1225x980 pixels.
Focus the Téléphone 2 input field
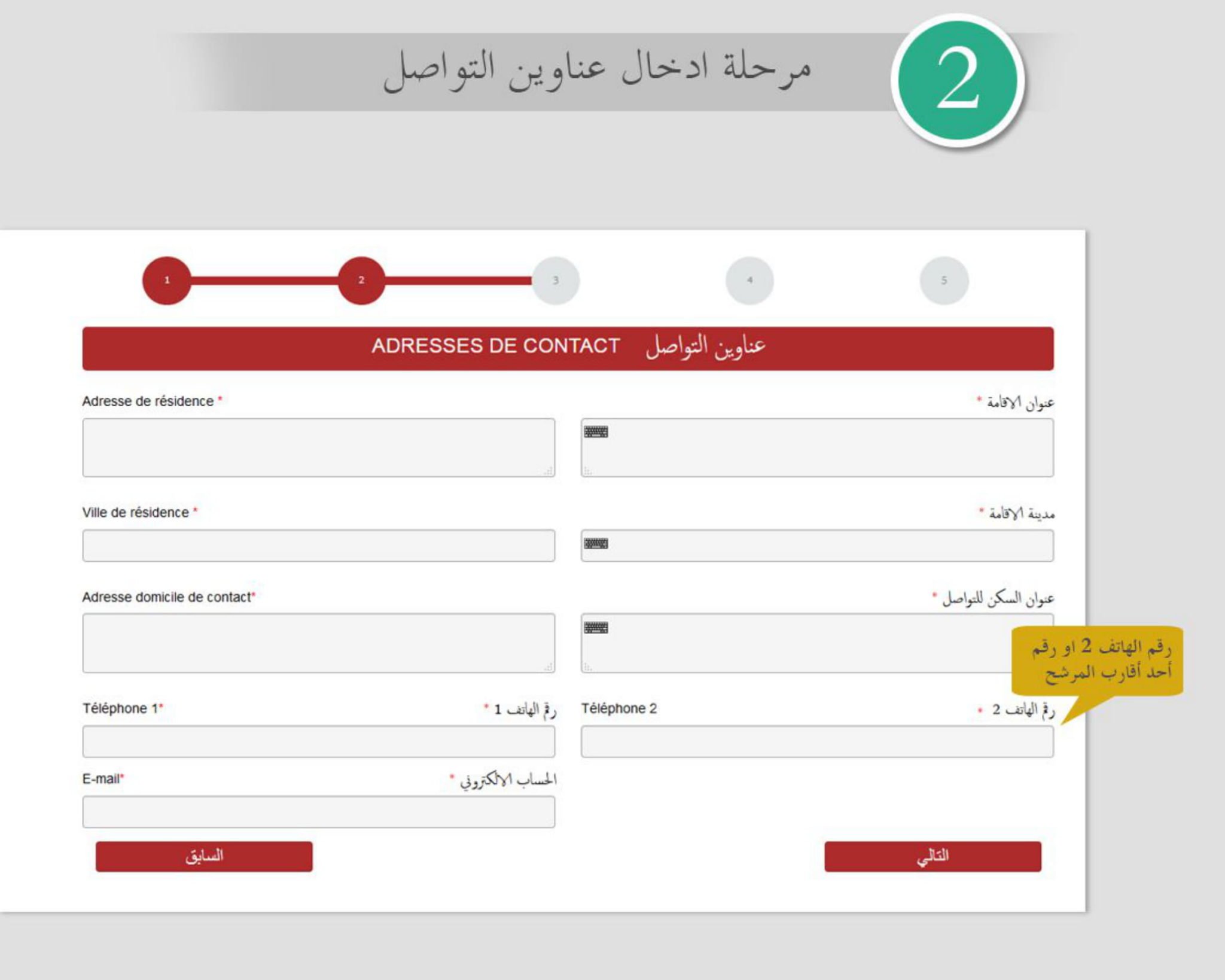click(817, 741)
